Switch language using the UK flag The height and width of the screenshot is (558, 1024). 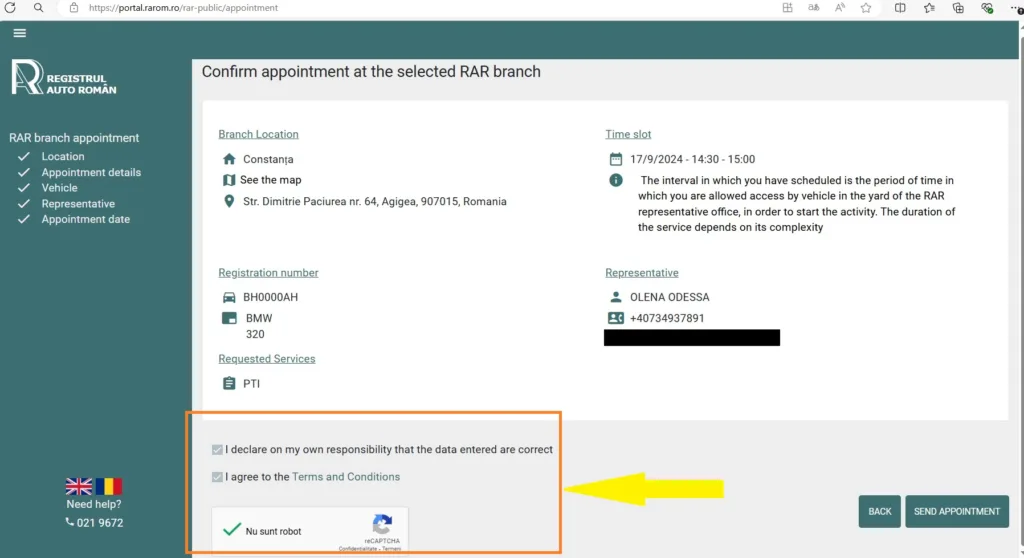79,487
